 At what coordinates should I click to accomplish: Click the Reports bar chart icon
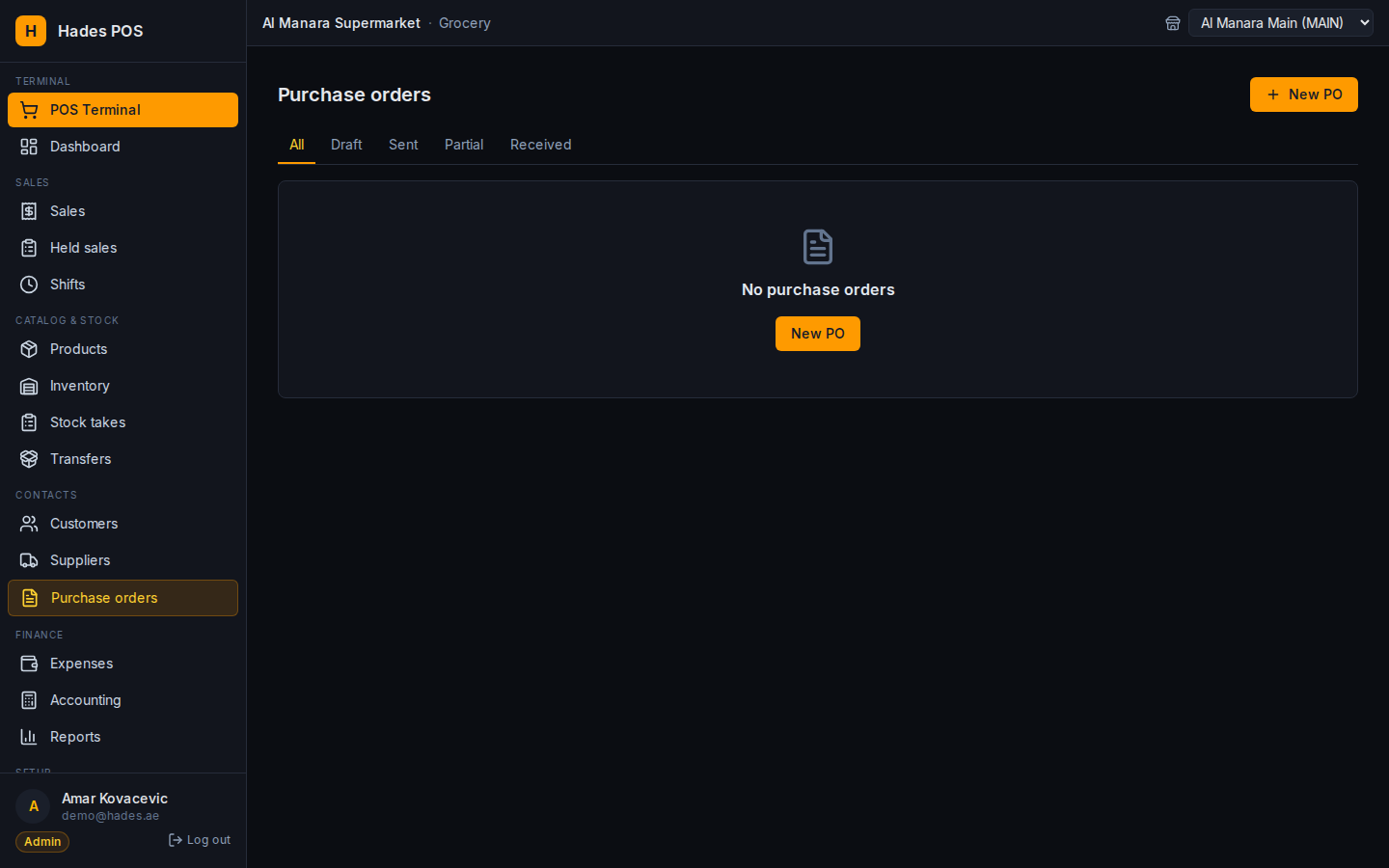click(29, 737)
